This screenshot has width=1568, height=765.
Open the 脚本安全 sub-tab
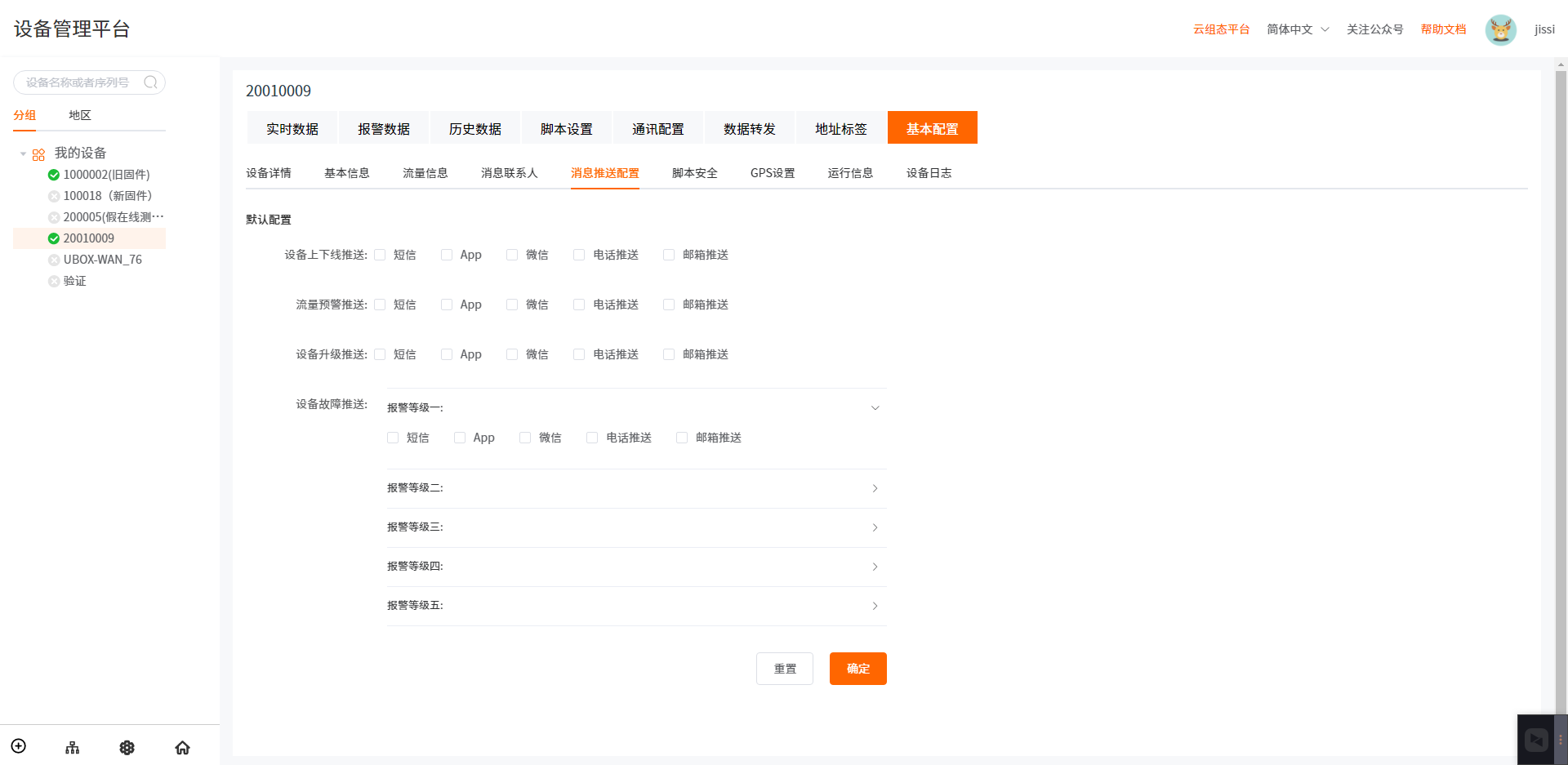pyautogui.click(x=695, y=173)
